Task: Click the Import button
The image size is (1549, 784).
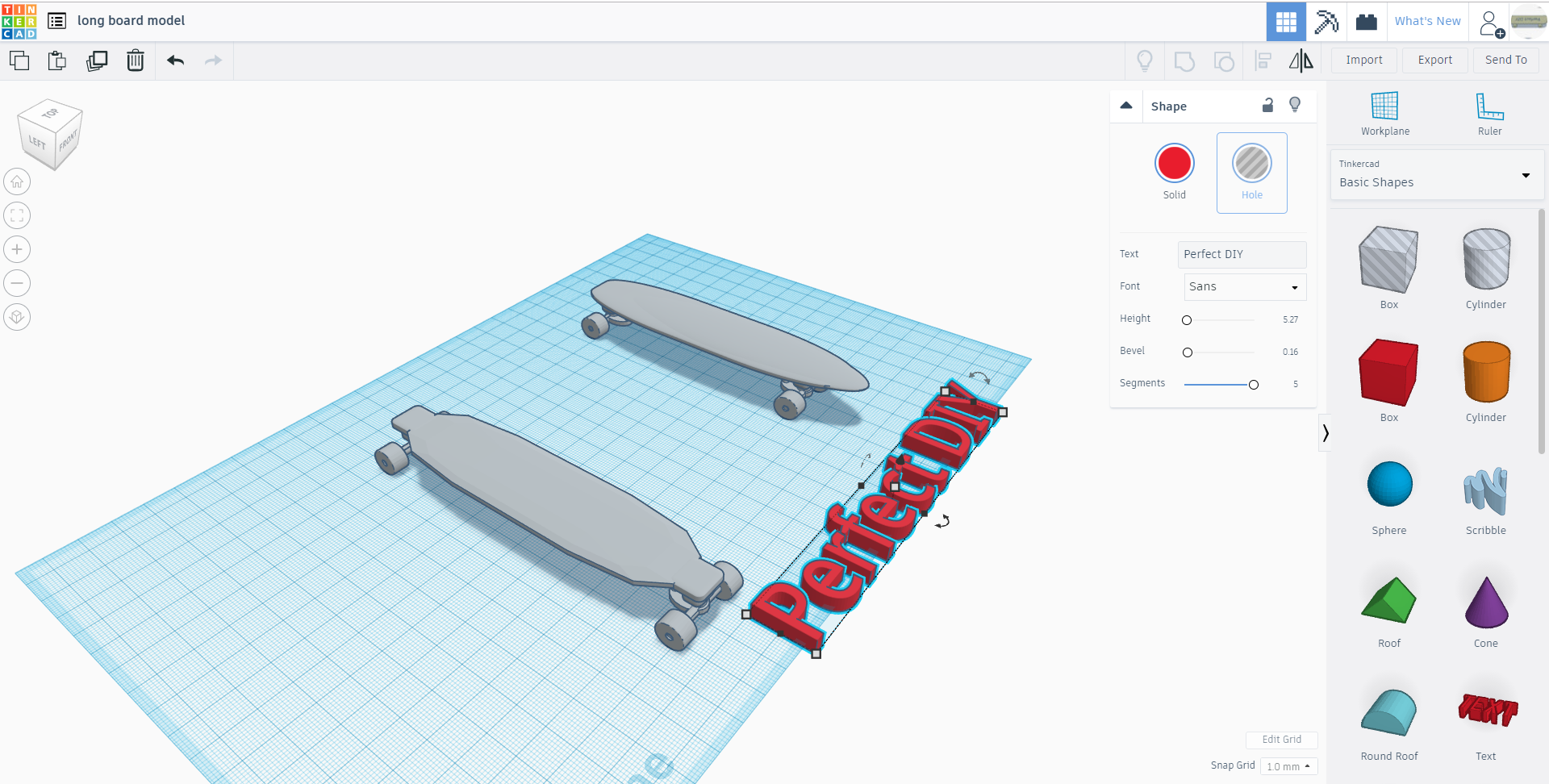Action: click(x=1364, y=60)
